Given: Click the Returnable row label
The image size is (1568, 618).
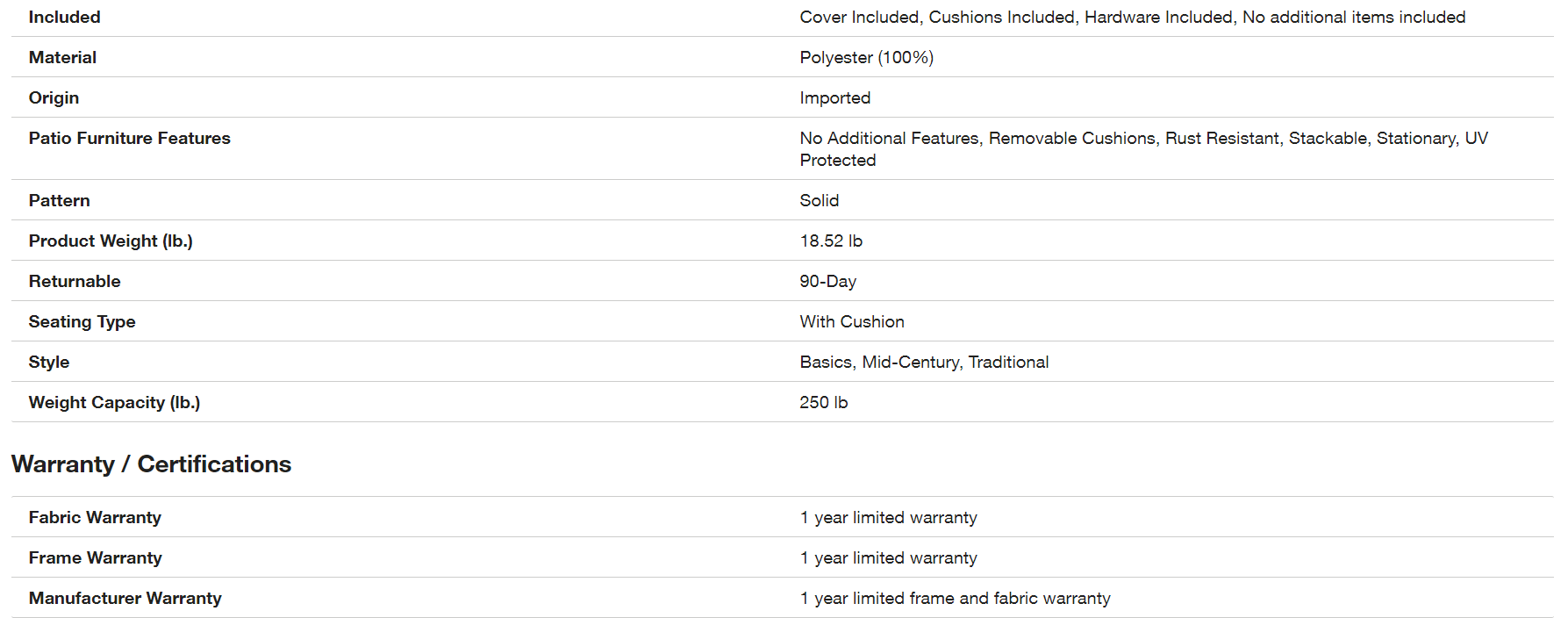Looking at the screenshot, I should tap(75, 281).
